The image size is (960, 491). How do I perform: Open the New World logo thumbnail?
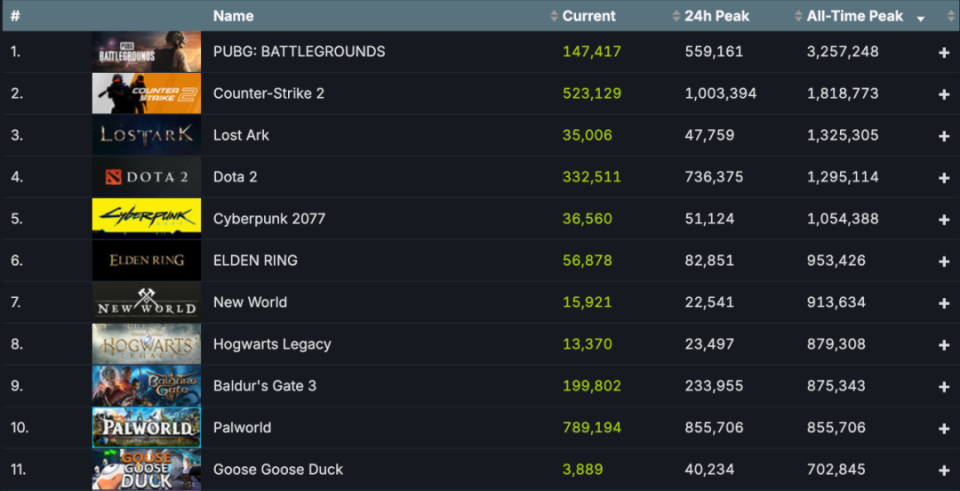click(x=146, y=302)
